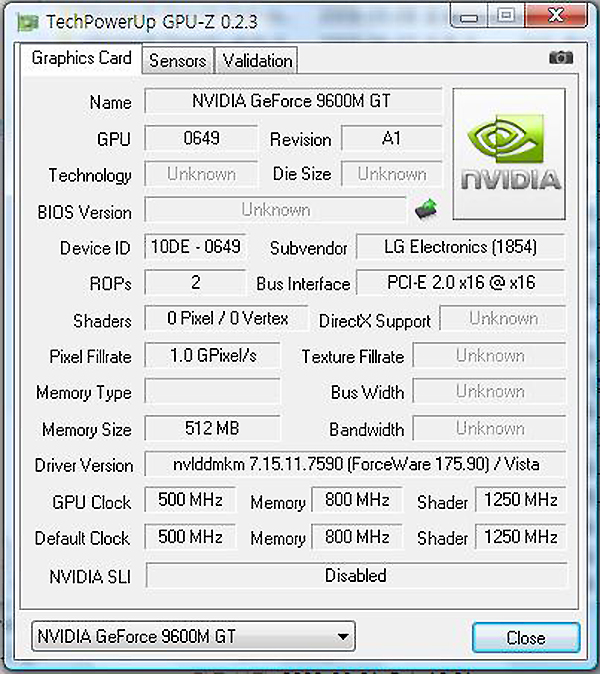600x674 pixels.
Task: Click the "Default Clock" label
Action: click(x=82, y=538)
